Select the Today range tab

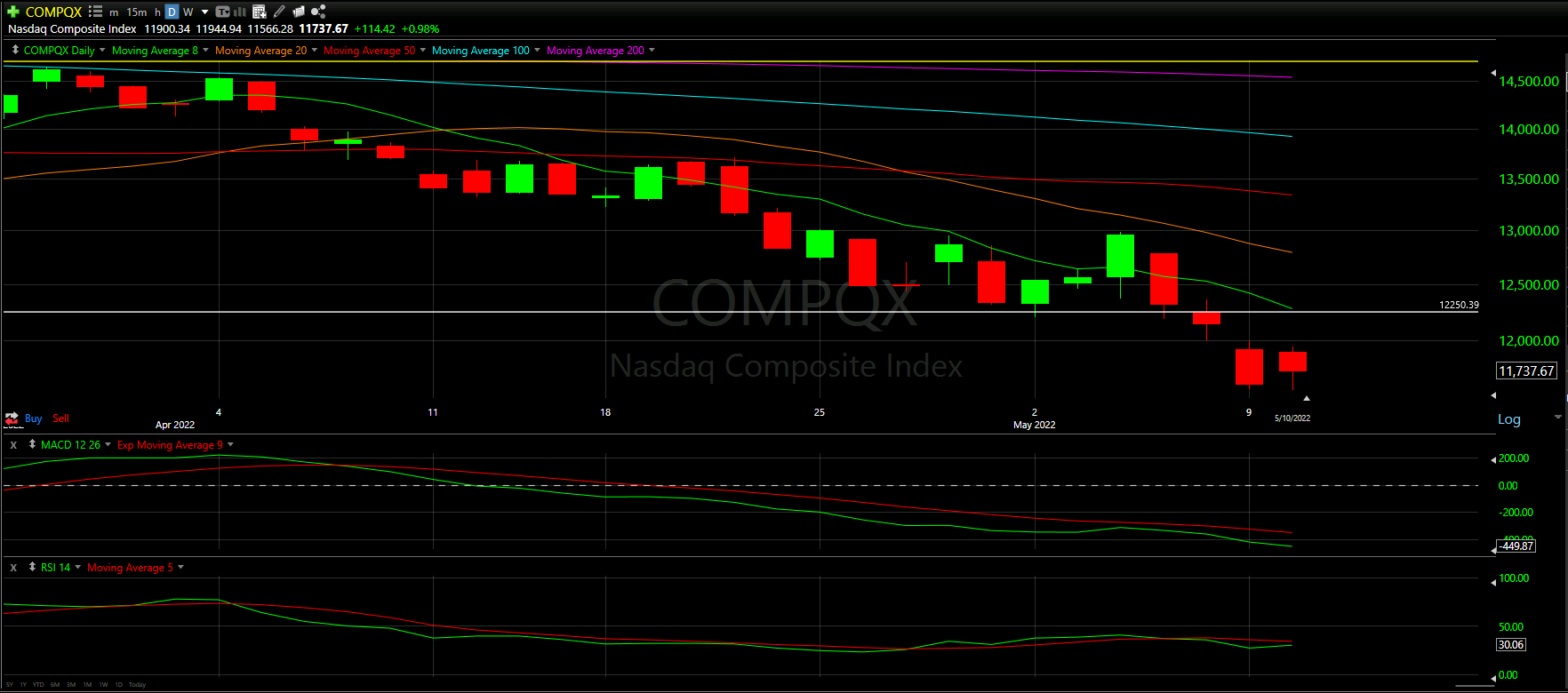pos(137,685)
